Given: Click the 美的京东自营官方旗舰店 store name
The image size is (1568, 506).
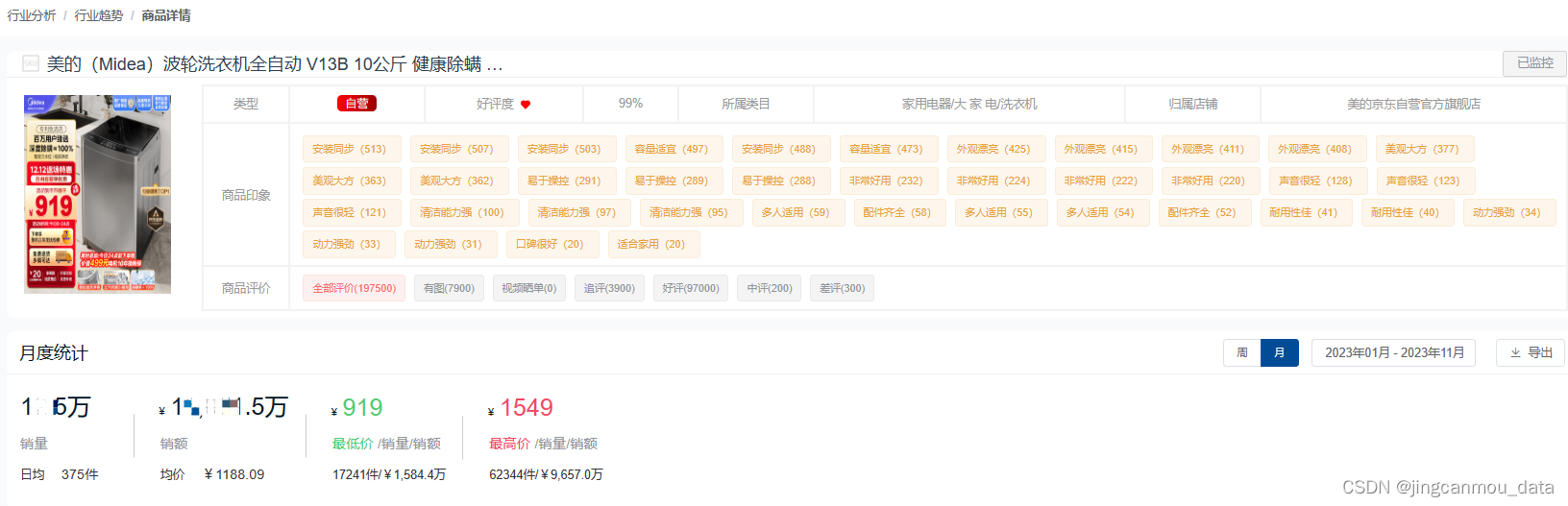Looking at the screenshot, I should [1413, 104].
